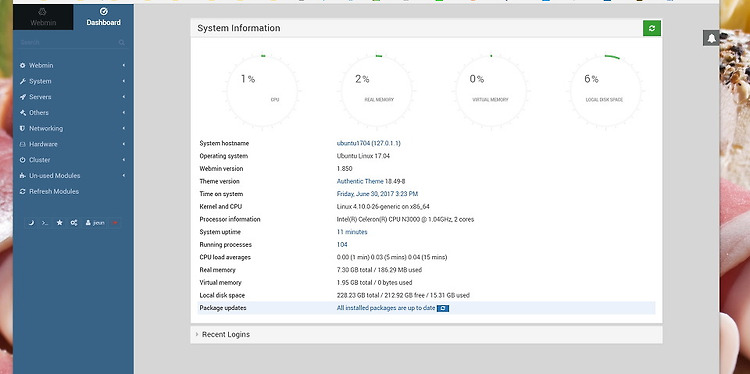Open the system time link
This screenshot has width=750, height=374.
coord(377,194)
